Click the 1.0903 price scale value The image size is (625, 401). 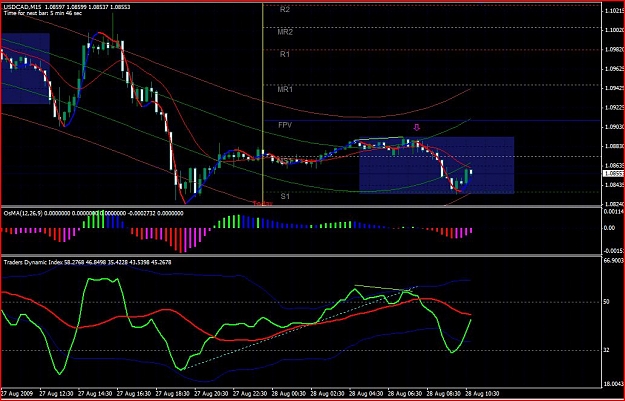point(614,127)
